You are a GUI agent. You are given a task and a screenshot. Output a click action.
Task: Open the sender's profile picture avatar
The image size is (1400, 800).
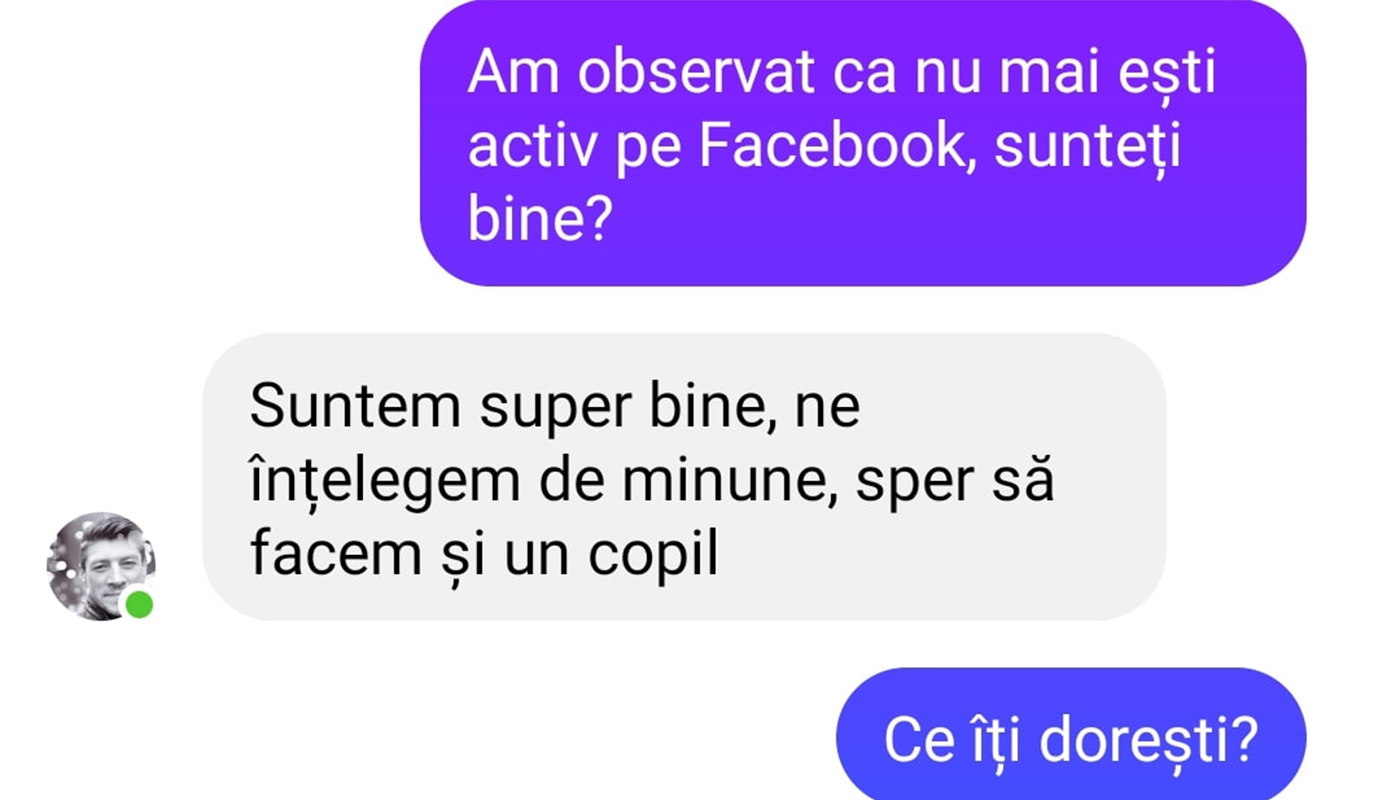[x=100, y=566]
